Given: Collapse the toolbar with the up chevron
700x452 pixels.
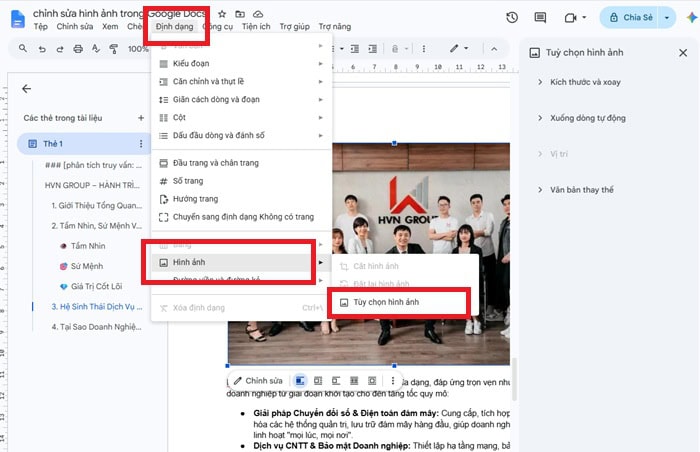Looking at the screenshot, I should 494,49.
